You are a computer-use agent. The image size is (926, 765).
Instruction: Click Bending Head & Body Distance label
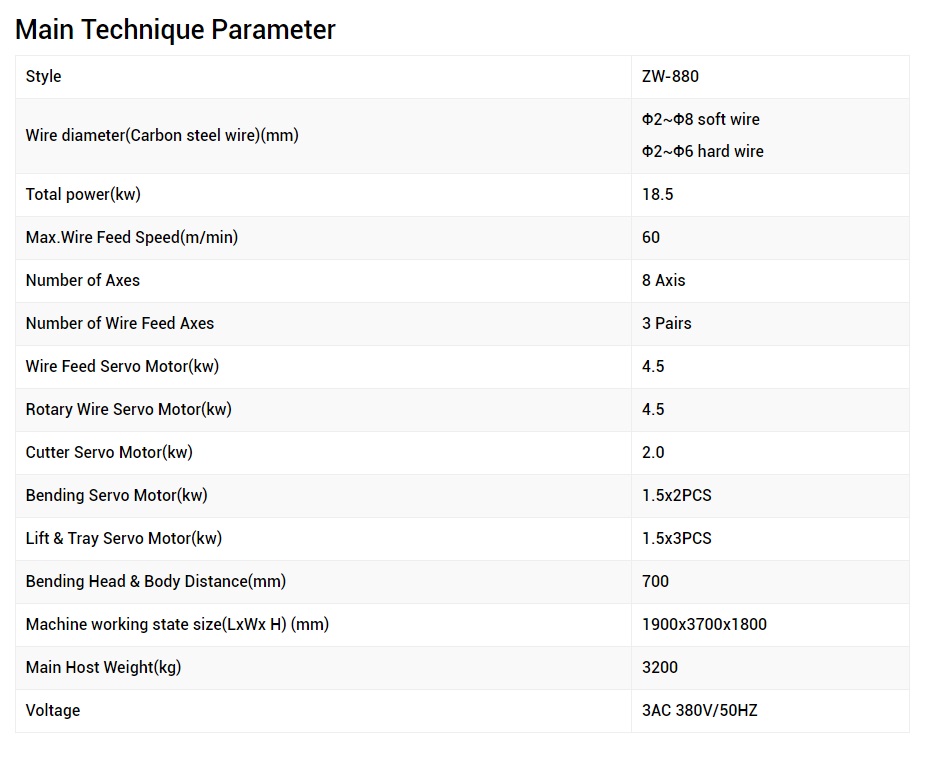(156, 582)
